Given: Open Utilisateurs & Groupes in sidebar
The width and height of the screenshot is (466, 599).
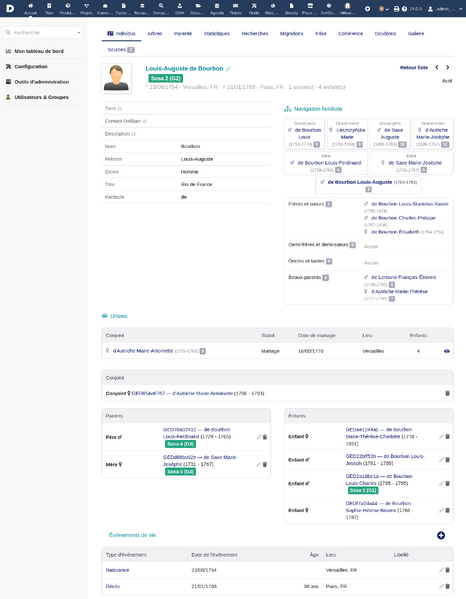Looking at the screenshot, I should (42, 97).
